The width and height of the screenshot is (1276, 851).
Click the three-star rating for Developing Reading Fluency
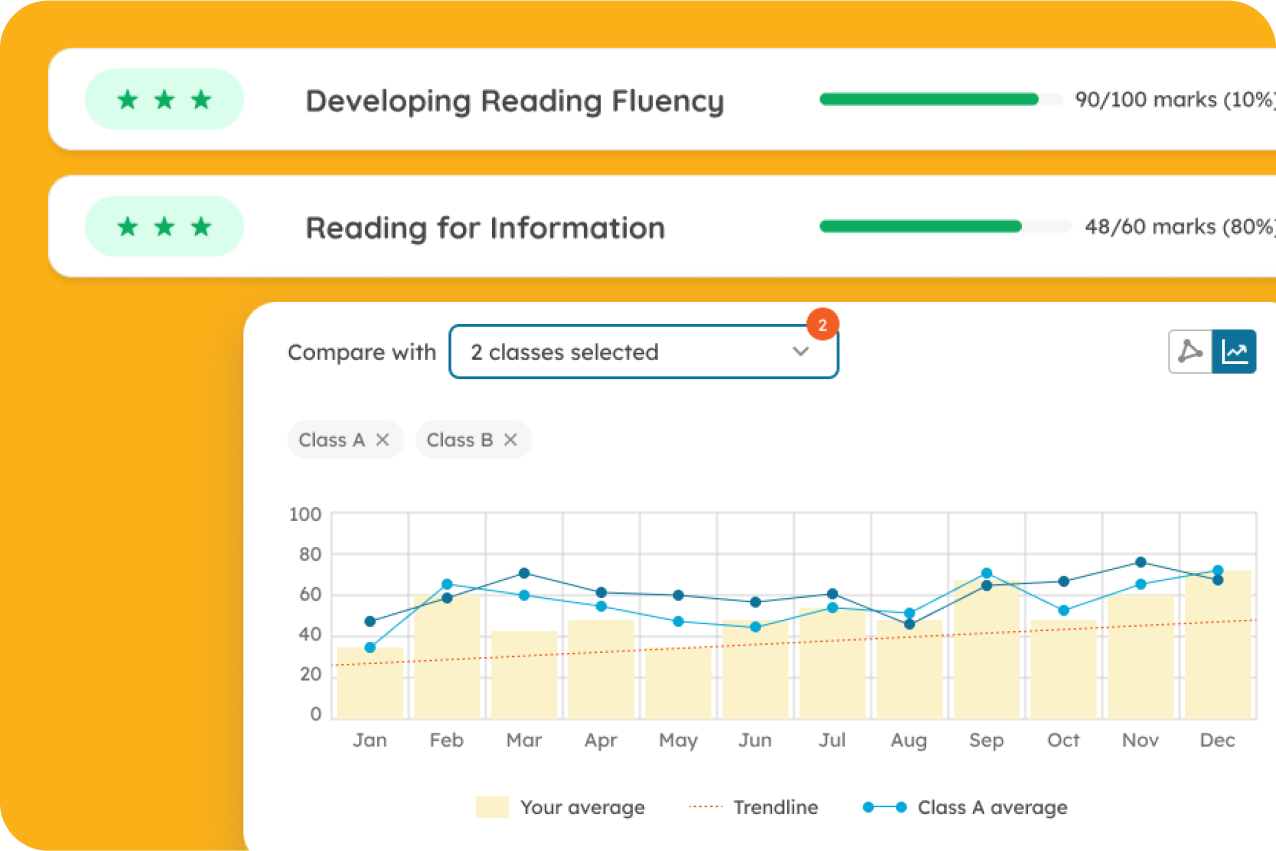[164, 100]
